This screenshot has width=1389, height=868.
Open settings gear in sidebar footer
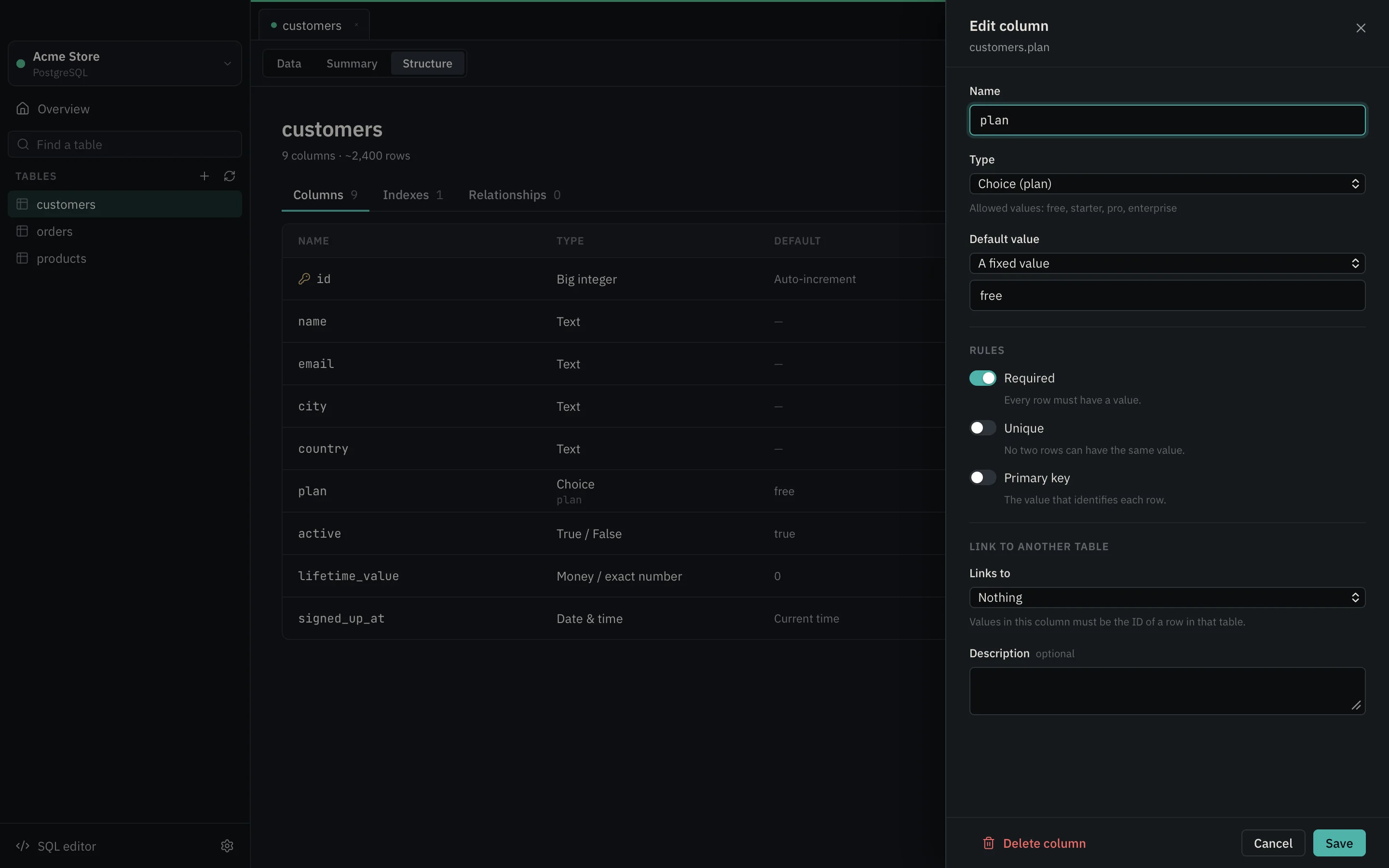(227, 846)
